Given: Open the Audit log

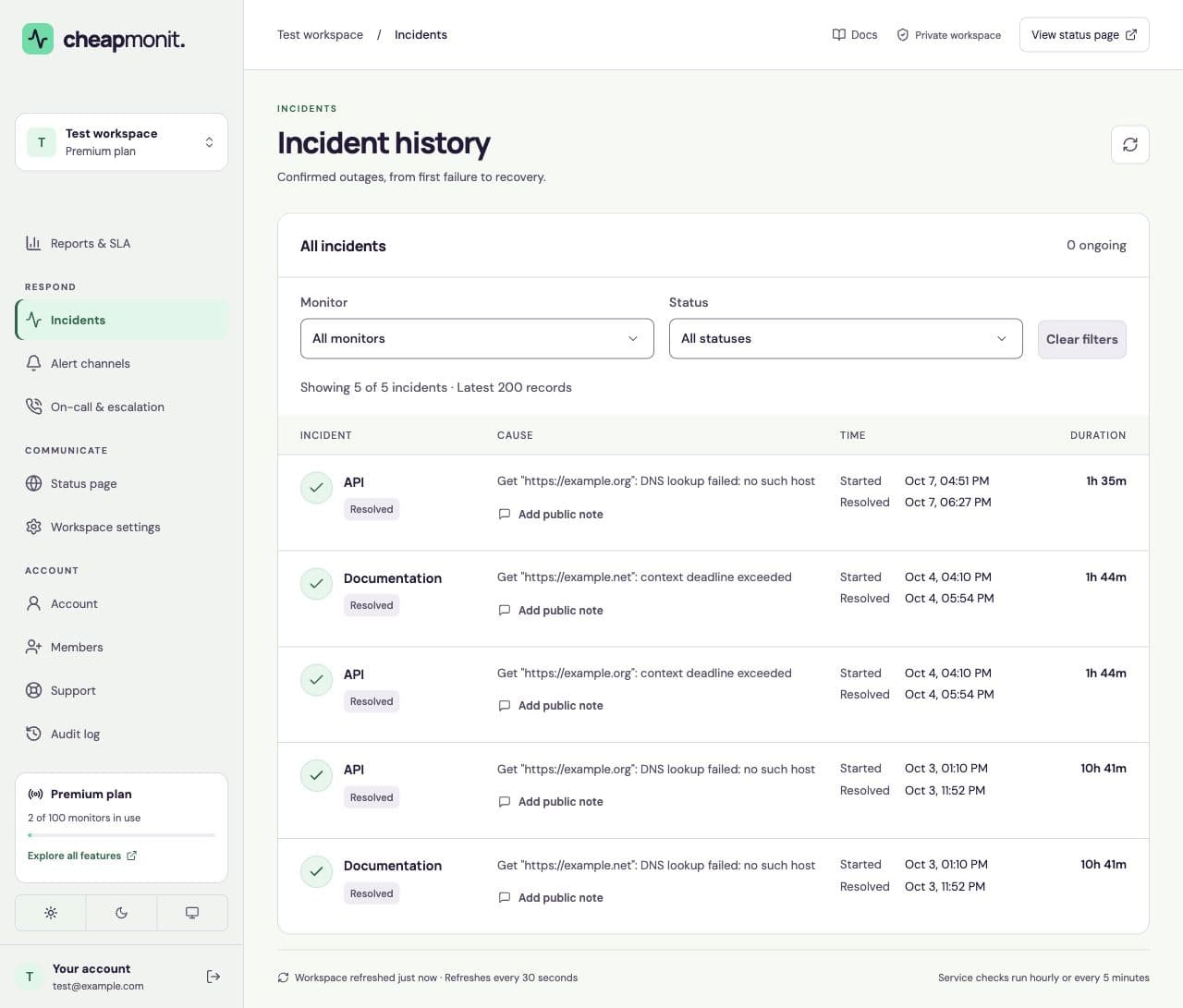Looking at the screenshot, I should pos(121,734).
